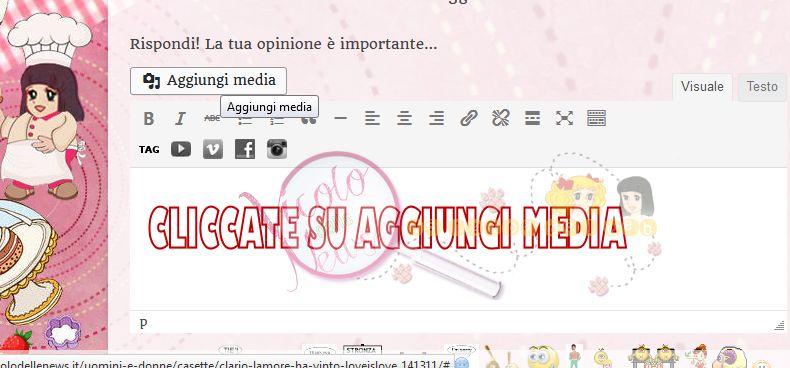Switch to the Testo tab
Image resolution: width=790 pixels, height=368 pixels.
(762, 87)
